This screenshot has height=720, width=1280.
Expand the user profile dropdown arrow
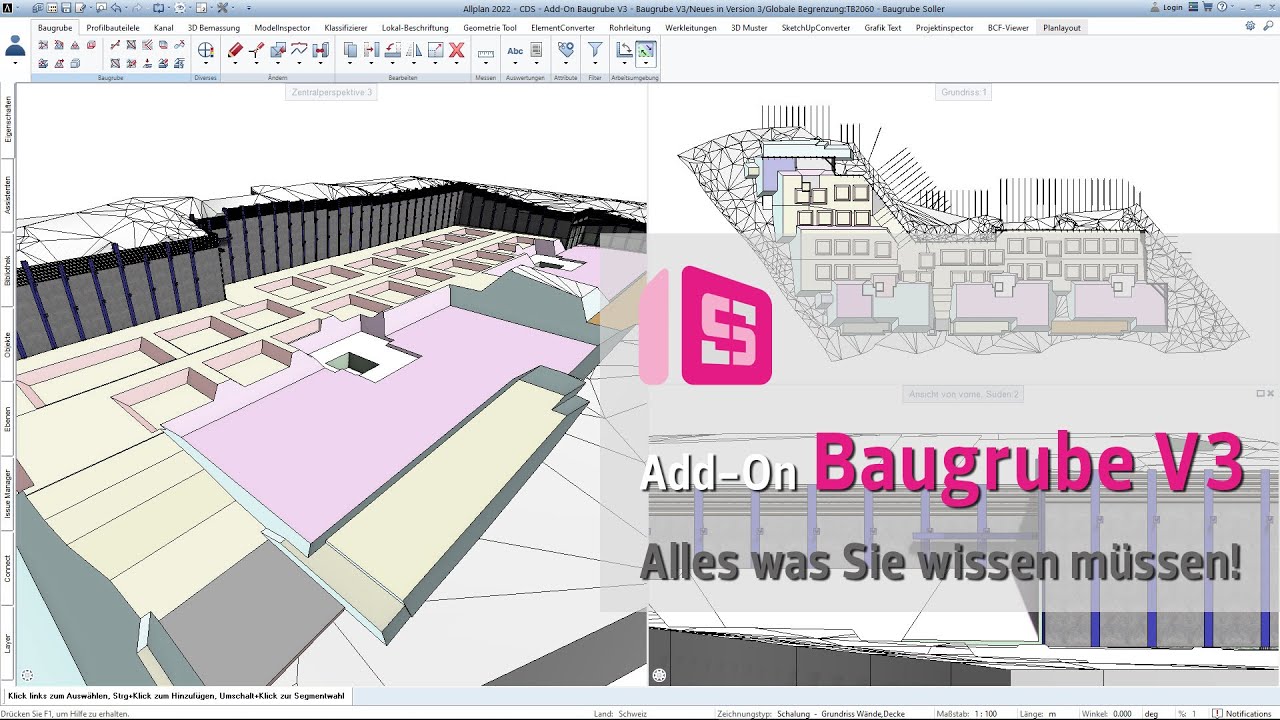point(16,63)
